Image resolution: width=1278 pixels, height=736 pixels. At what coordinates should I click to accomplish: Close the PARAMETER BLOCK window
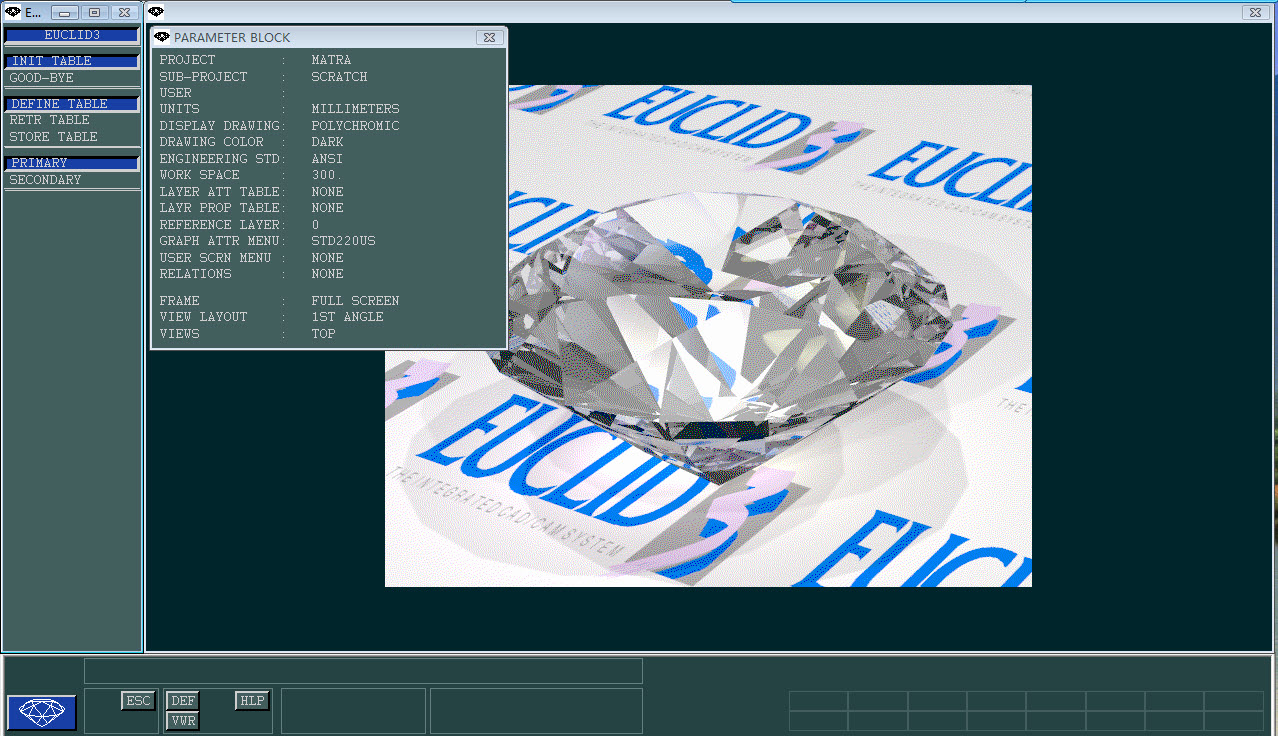click(x=489, y=37)
